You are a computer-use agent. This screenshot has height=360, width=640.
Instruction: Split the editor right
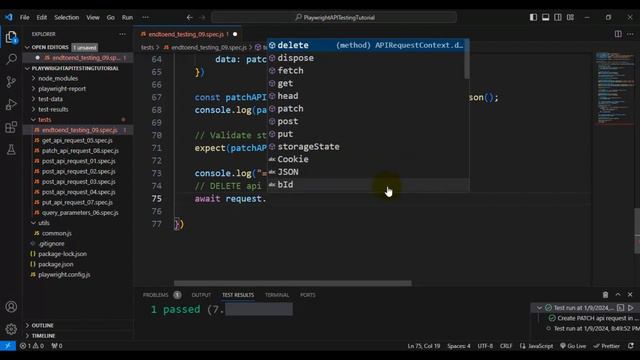pos(618,34)
